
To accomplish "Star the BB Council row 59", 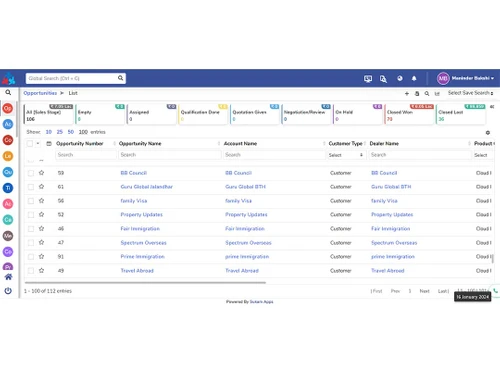I will pyautogui.click(x=41, y=173).
